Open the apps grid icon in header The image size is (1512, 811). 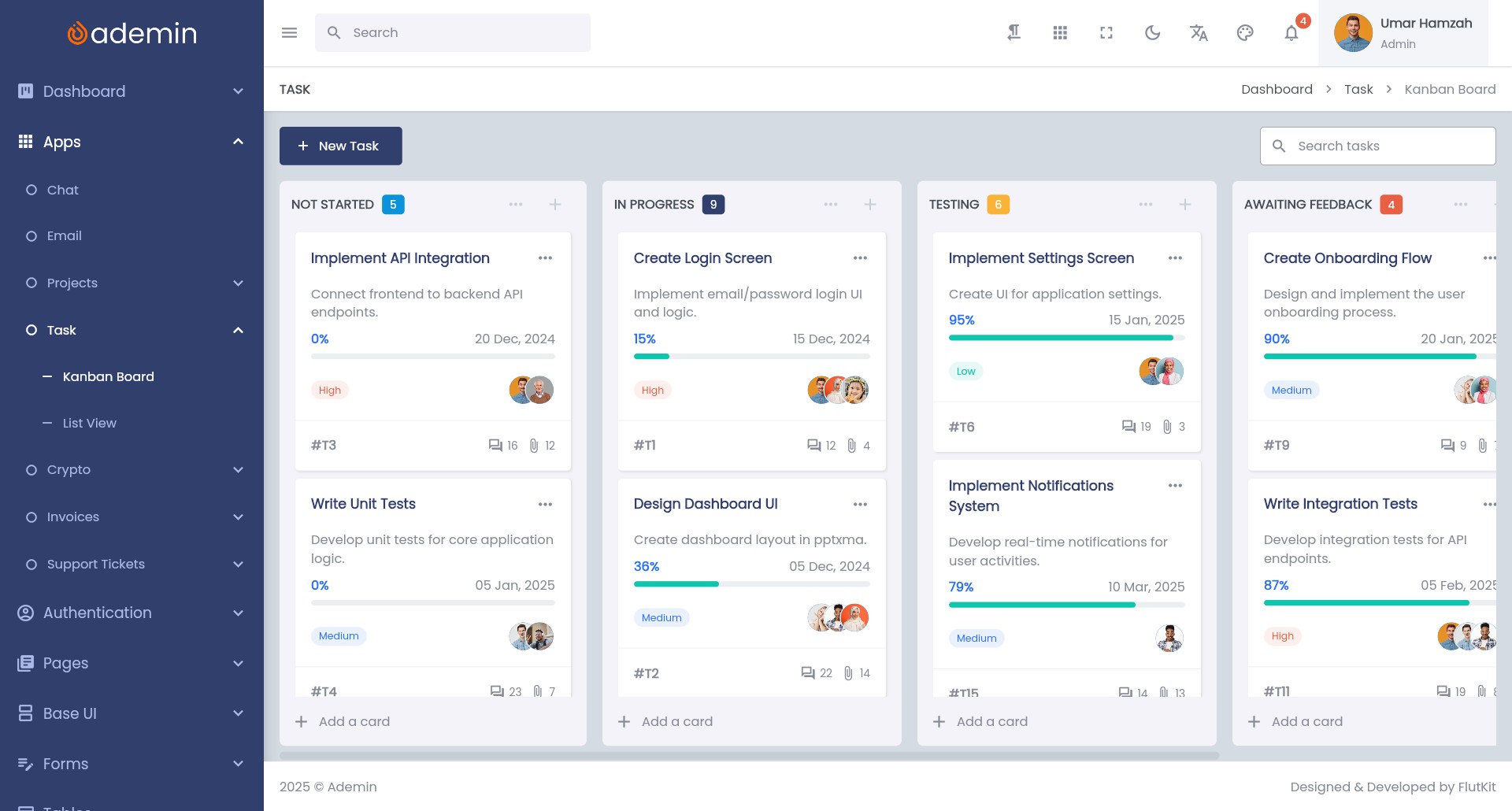click(x=1060, y=33)
